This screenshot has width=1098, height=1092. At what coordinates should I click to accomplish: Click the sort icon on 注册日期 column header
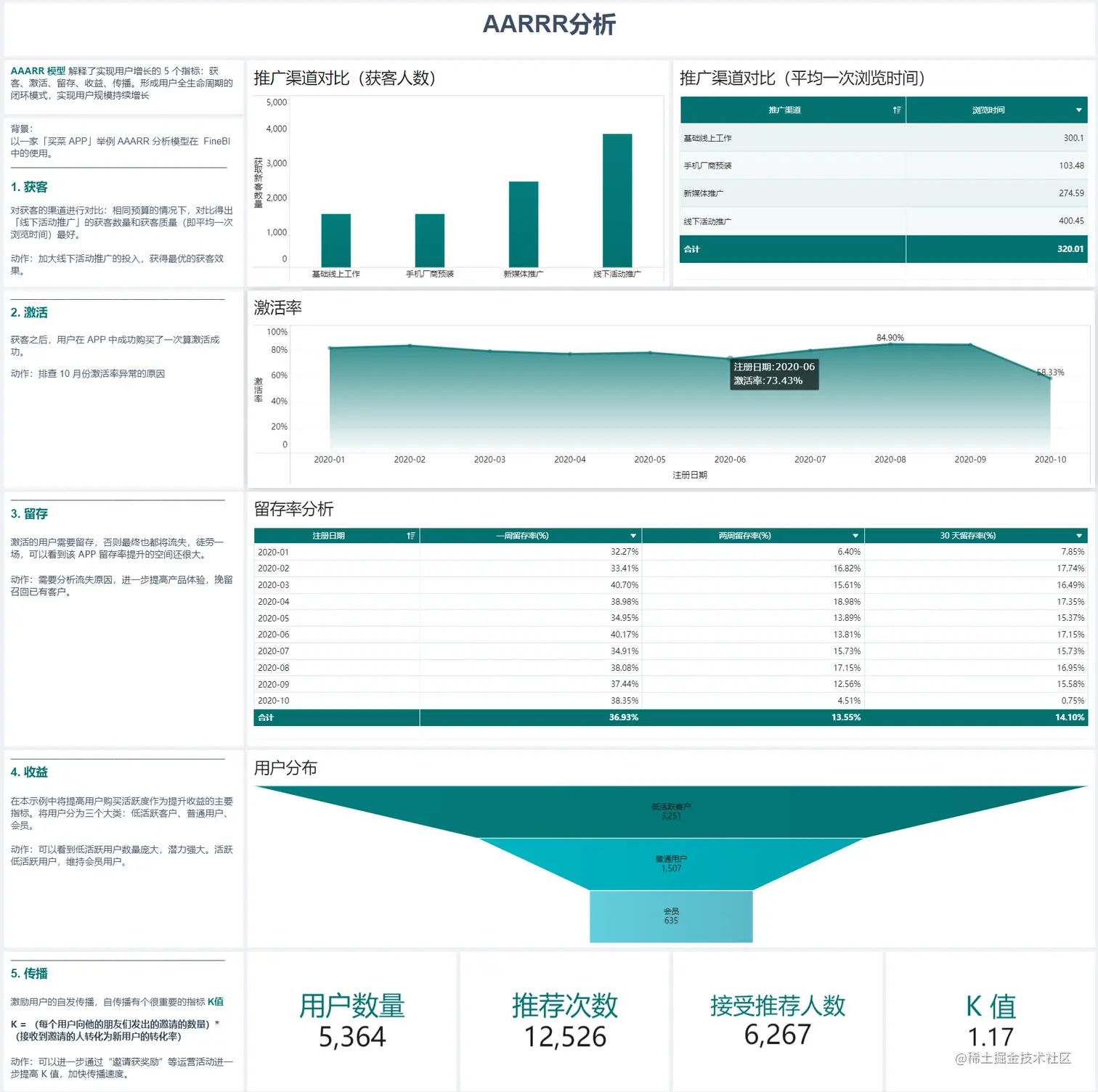pos(411,535)
